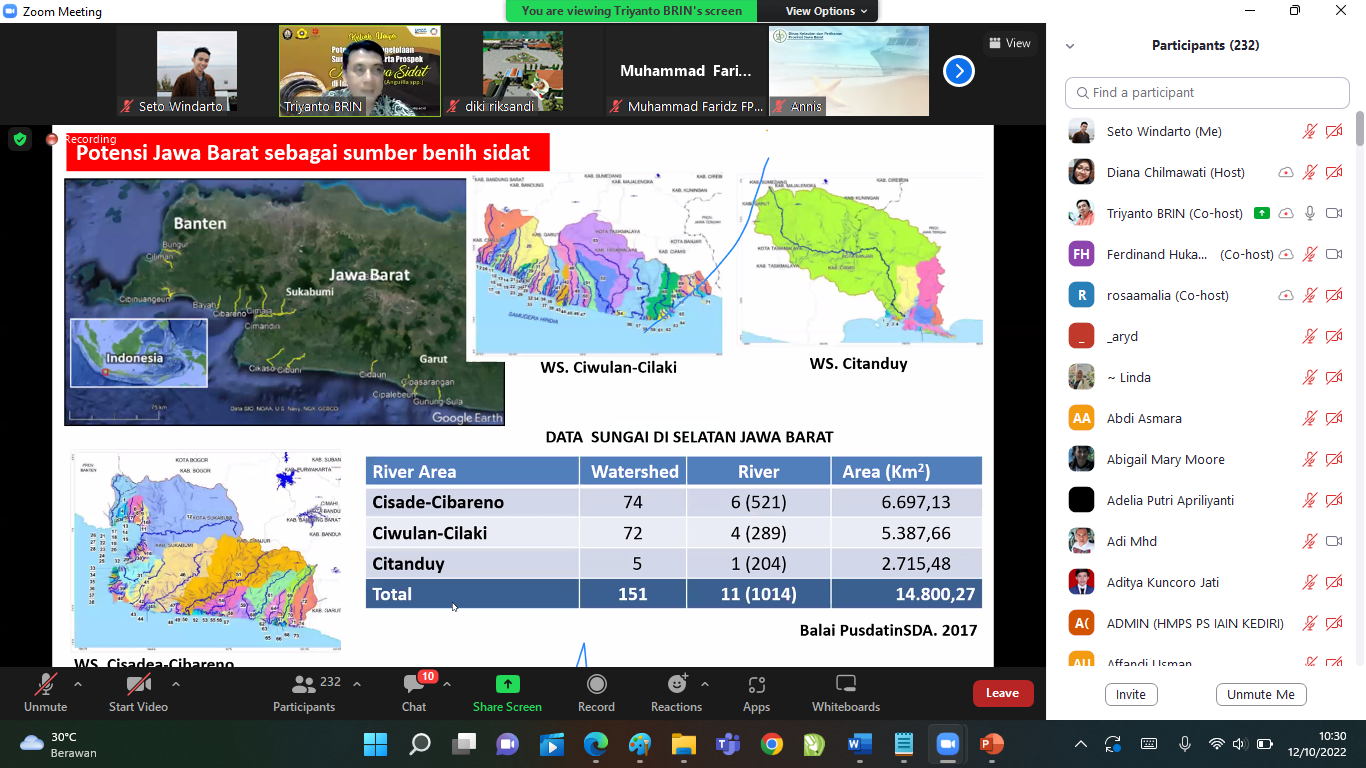
Task: Click the Share Screen icon
Action: pos(507,686)
